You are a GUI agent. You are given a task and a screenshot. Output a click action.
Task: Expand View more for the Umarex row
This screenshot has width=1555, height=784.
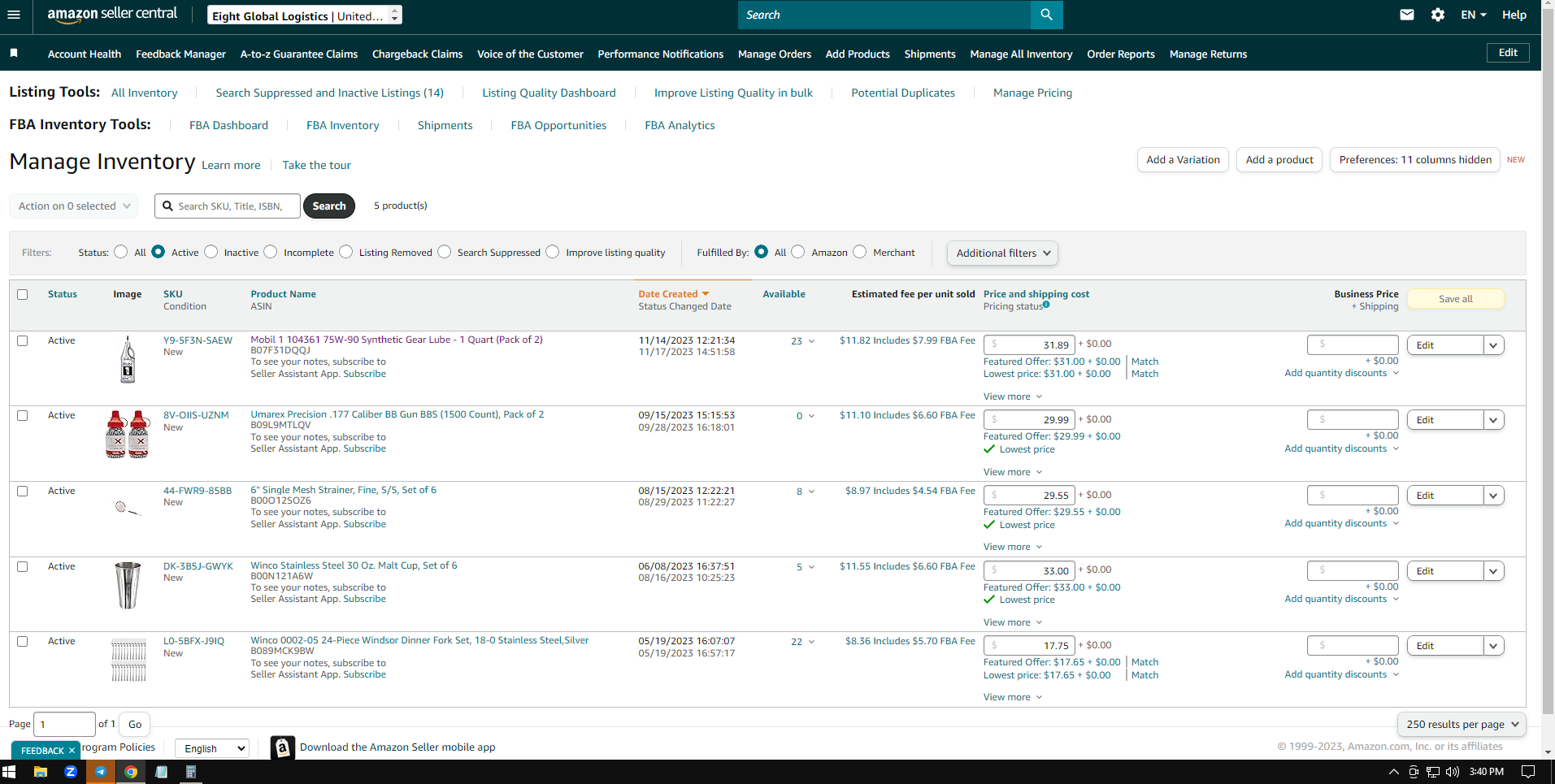pos(1012,472)
